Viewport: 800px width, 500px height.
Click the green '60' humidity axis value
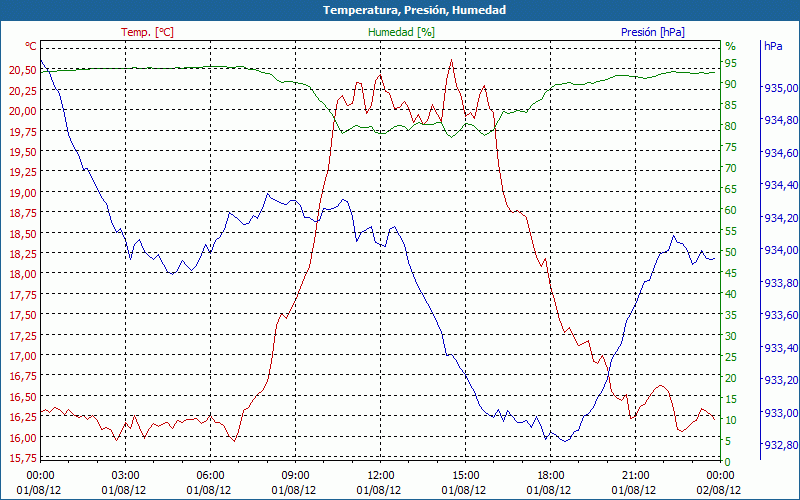(x=731, y=210)
